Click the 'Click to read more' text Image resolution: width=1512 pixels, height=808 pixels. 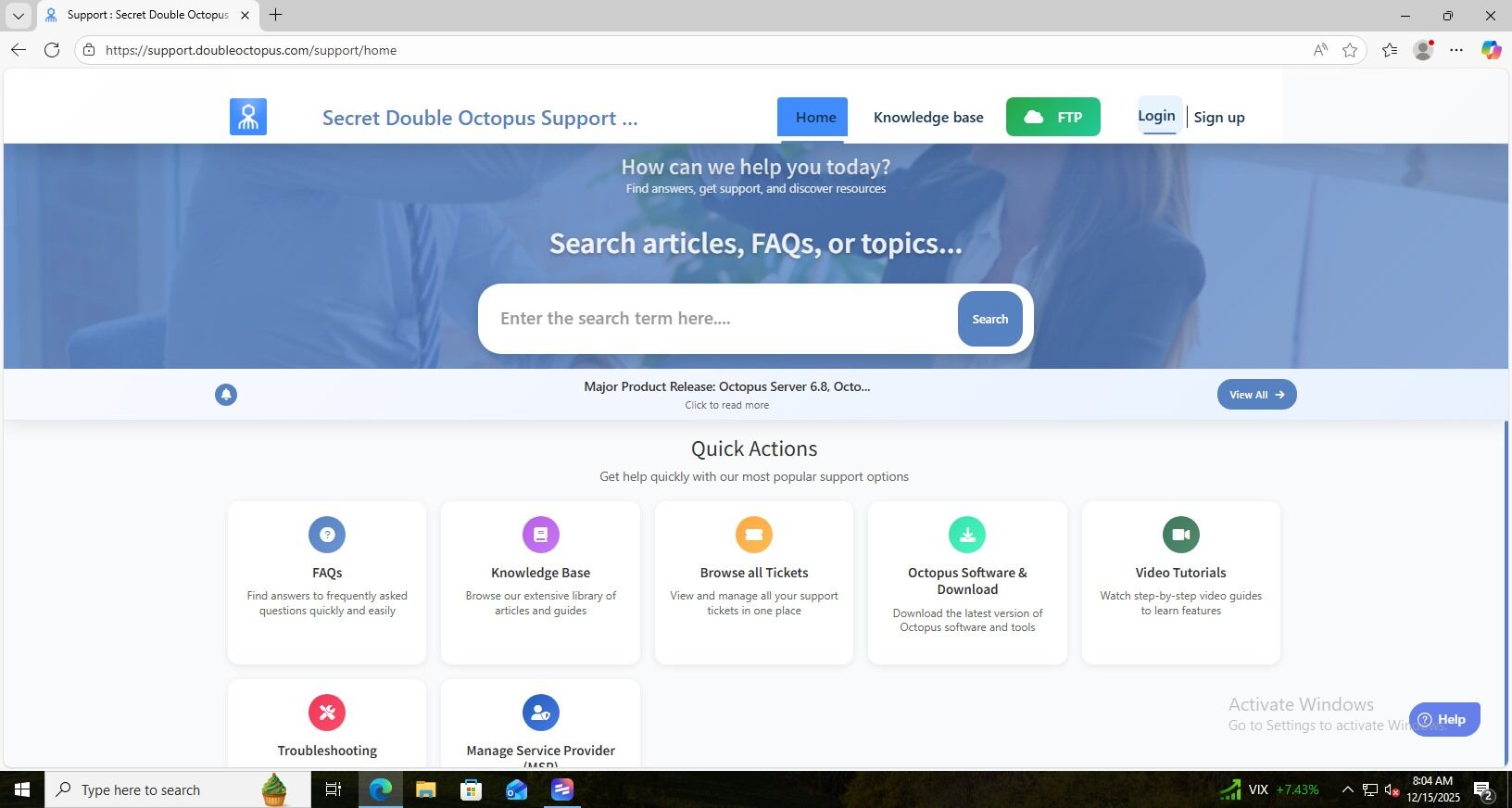pos(727,405)
